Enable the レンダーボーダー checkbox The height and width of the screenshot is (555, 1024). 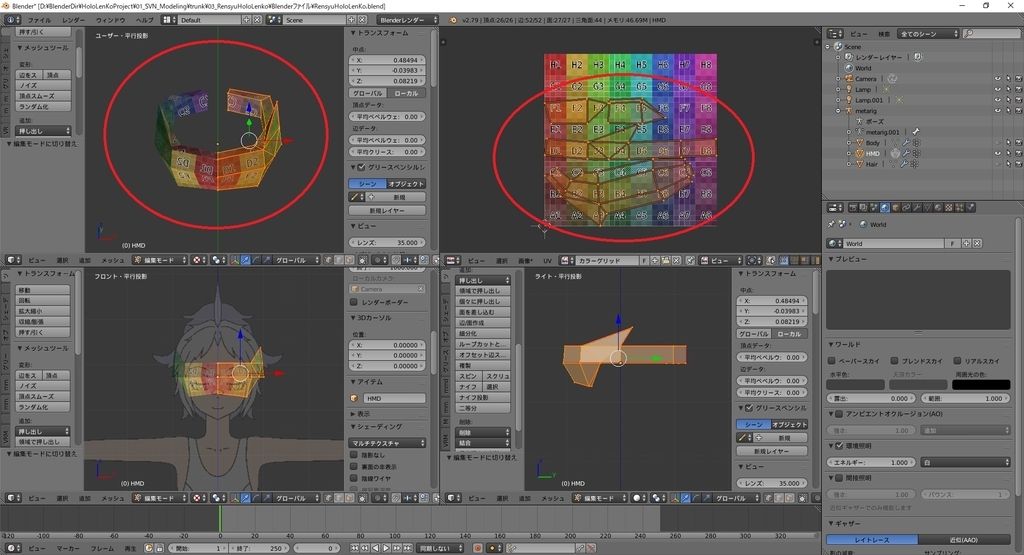(x=354, y=302)
